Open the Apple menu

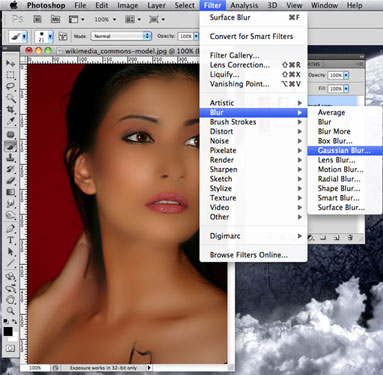pos(13,5)
